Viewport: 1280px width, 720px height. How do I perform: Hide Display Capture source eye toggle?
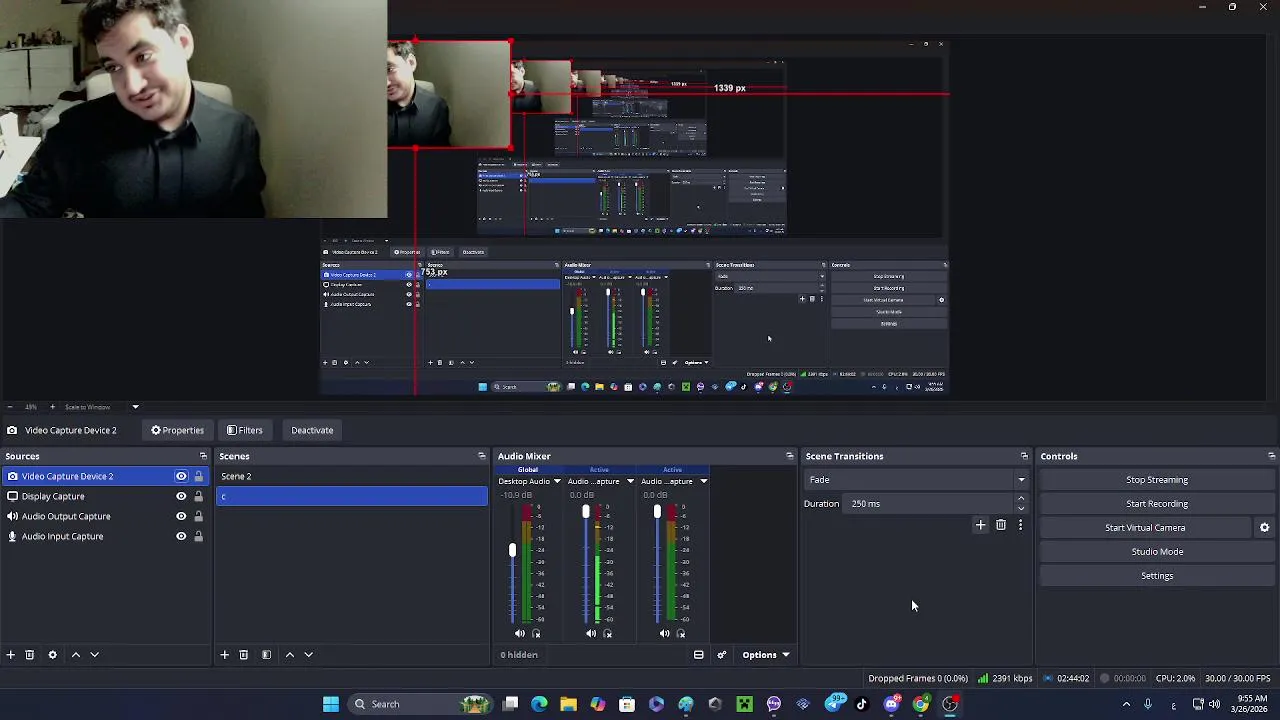(181, 496)
